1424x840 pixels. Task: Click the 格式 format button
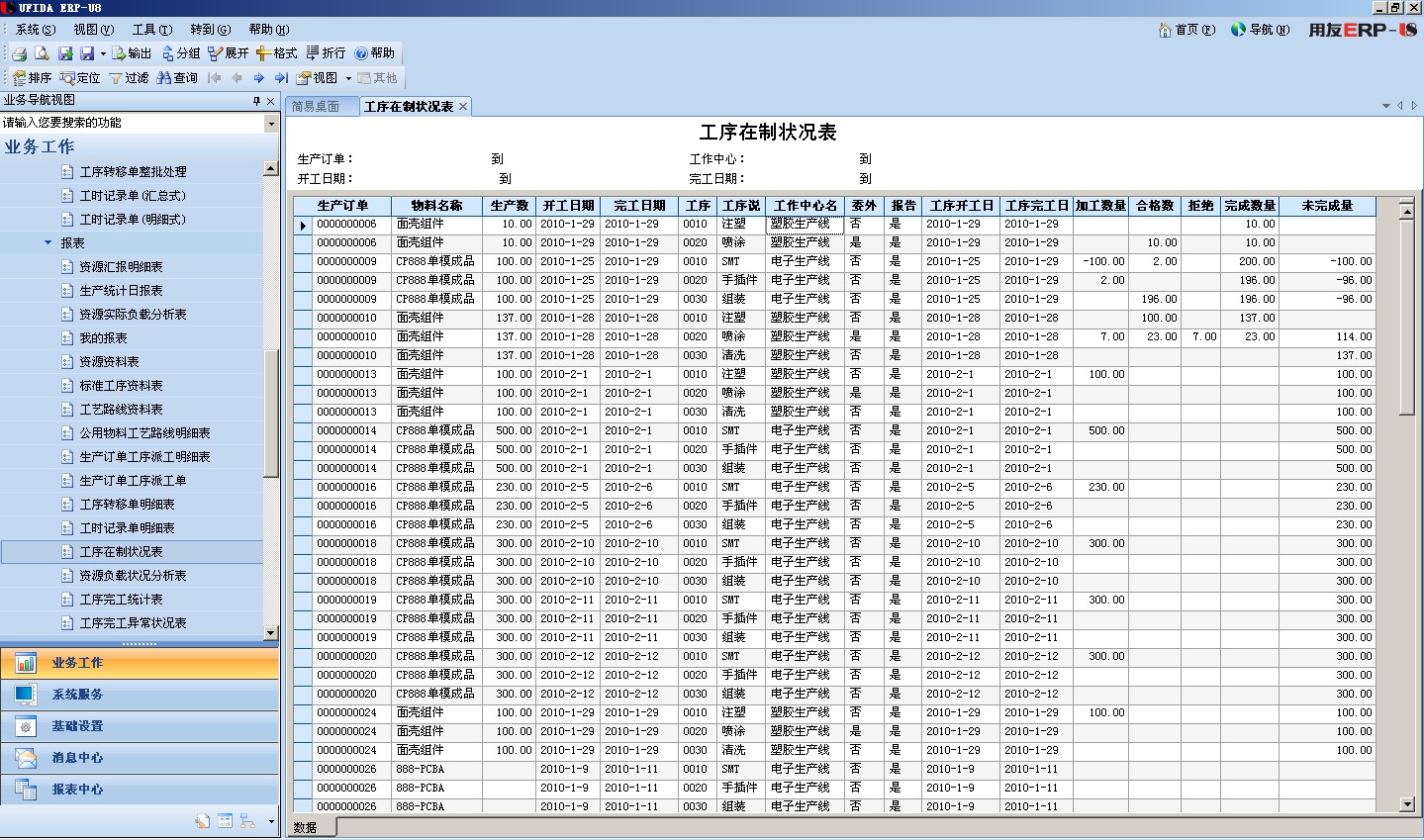(277, 53)
